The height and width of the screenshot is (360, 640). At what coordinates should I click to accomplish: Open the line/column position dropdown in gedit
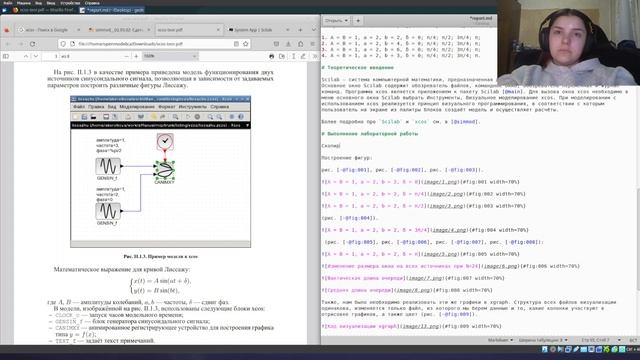click(x=600, y=340)
